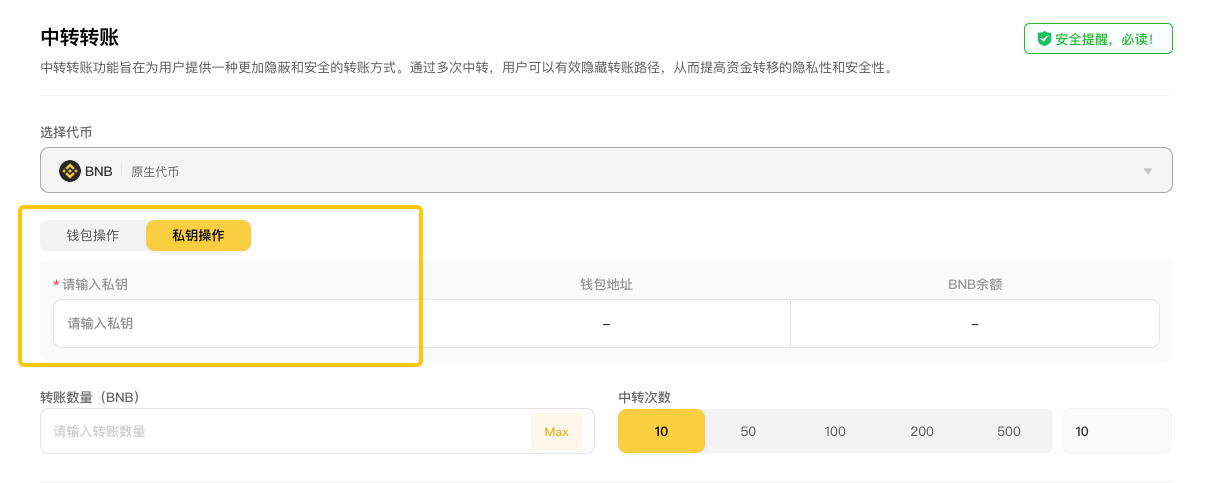This screenshot has height=483, width=1214.
Task: Set relay count to 100
Action: click(835, 432)
